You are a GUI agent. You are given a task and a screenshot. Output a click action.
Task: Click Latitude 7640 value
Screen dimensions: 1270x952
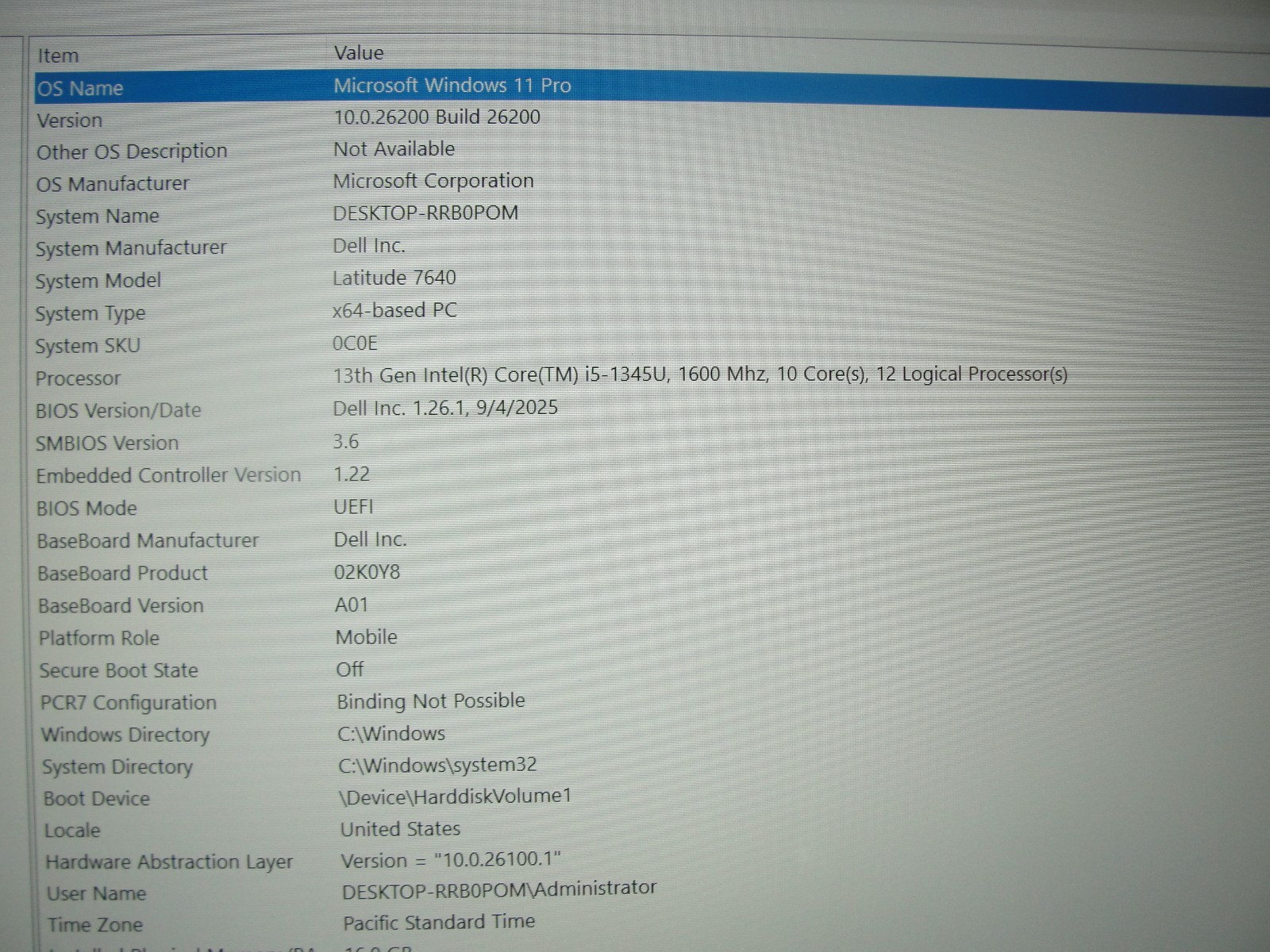tap(394, 278)
